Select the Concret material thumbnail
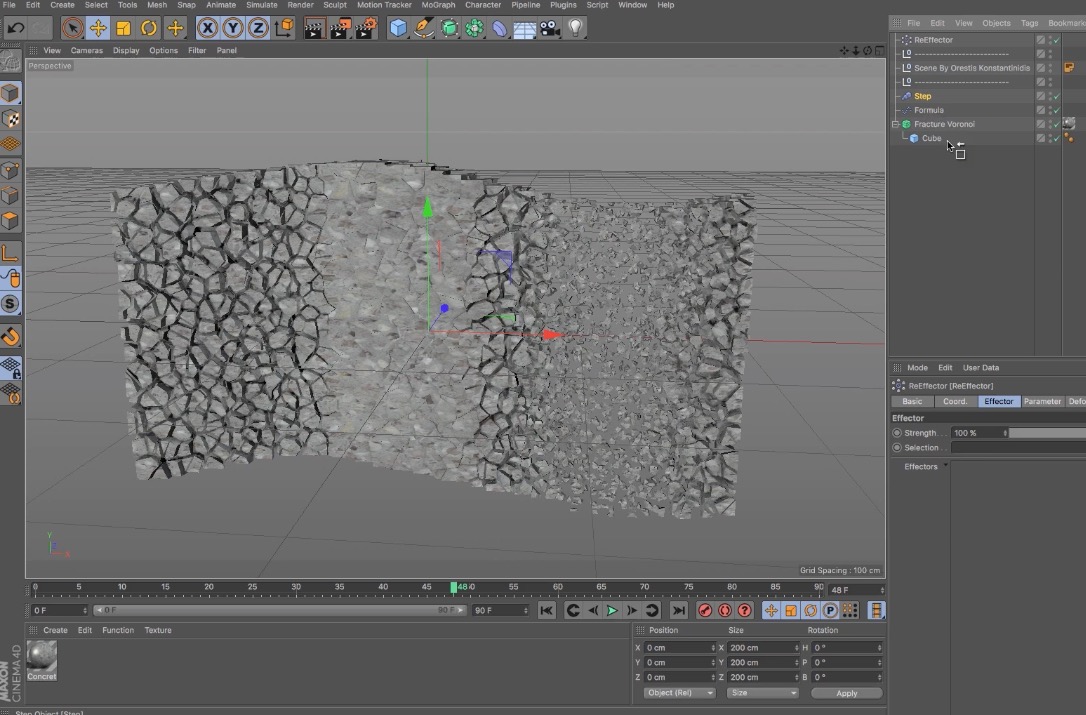 click(x=41, y=660)
